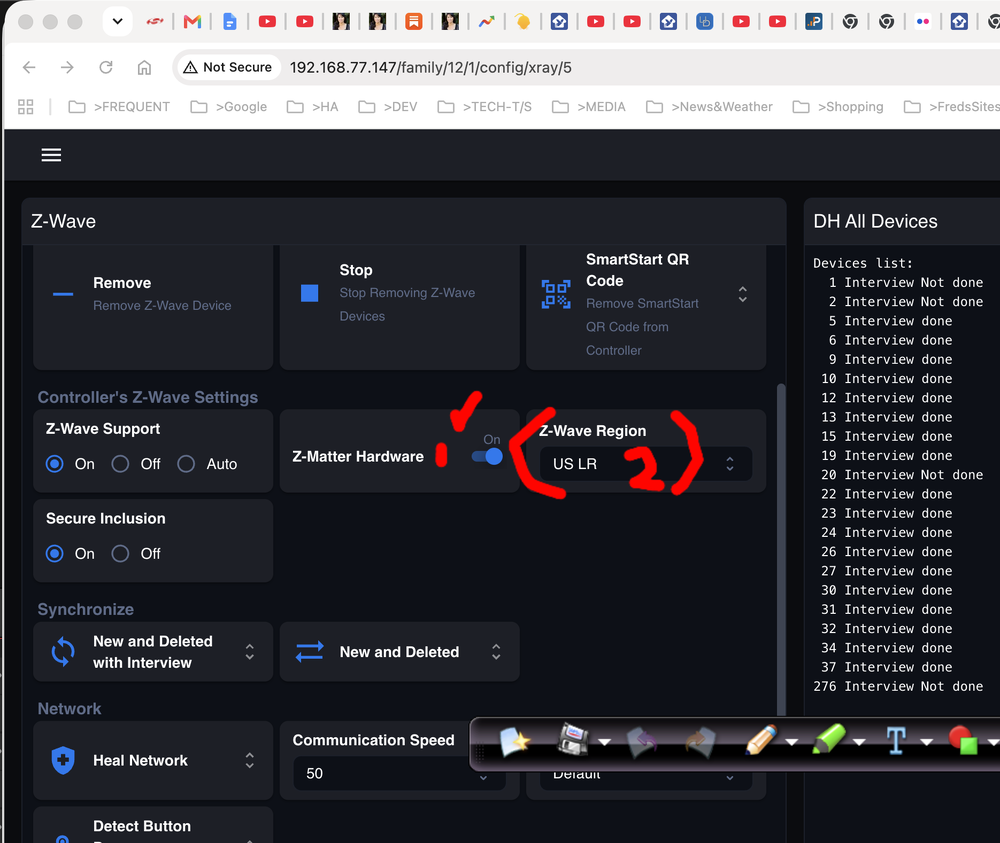This screenshot has width=1000, height=843.
Task: Click the browser home icon
Action: (x=145, y=67)
